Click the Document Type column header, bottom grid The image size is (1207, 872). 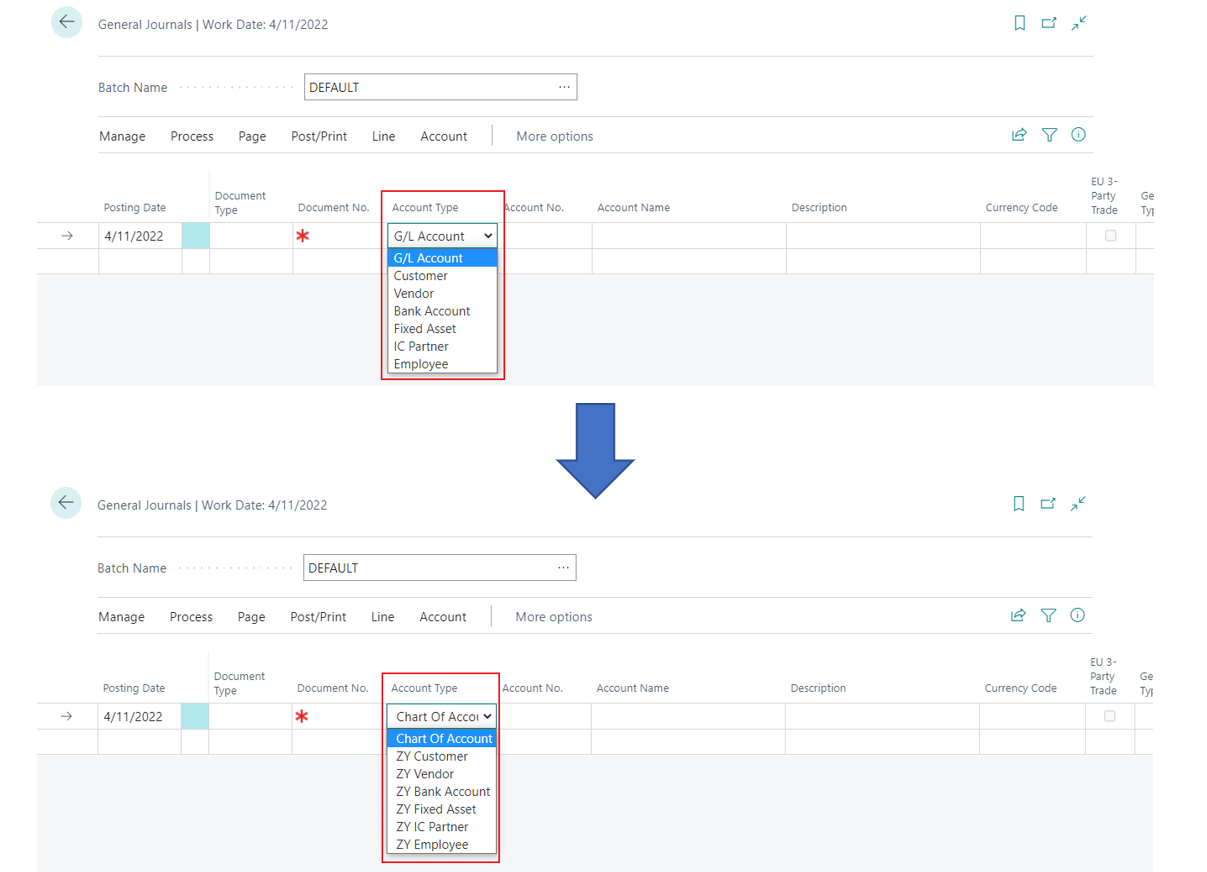[x=240, y=683]
